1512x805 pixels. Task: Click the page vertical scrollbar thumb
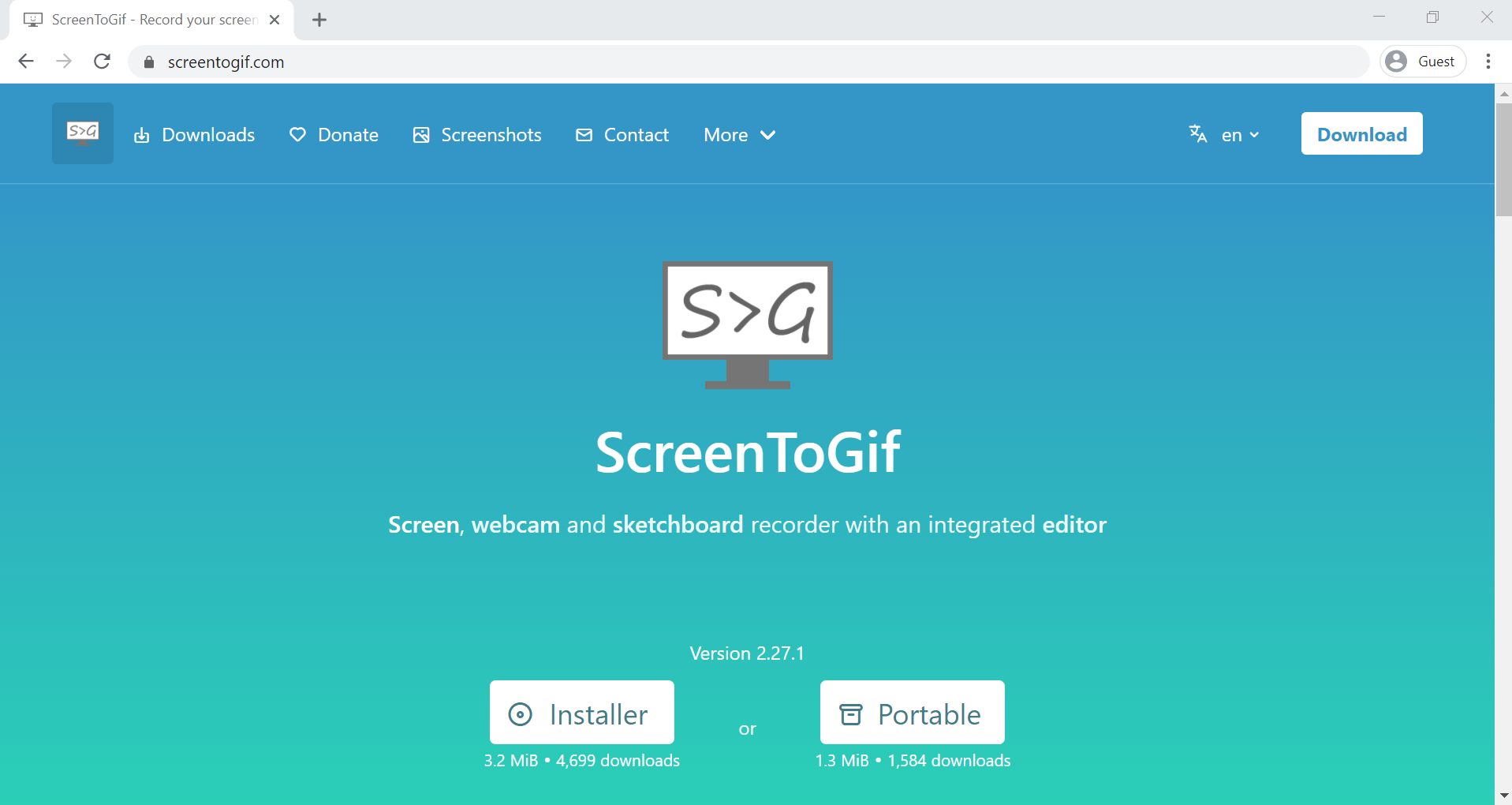coord(1503,159)
